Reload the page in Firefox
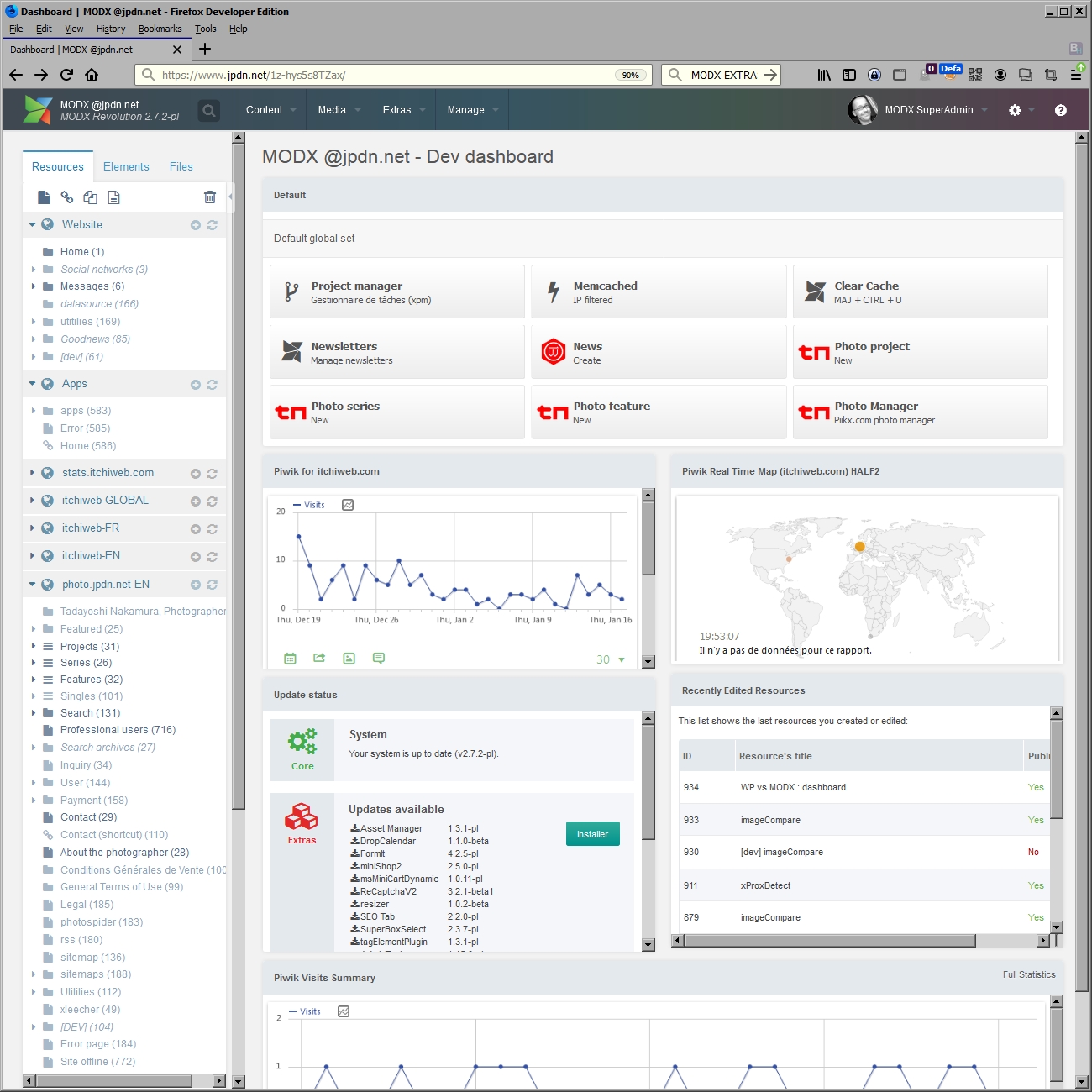Screen dimensions: 1092x1092 click(x=67, y=75)
